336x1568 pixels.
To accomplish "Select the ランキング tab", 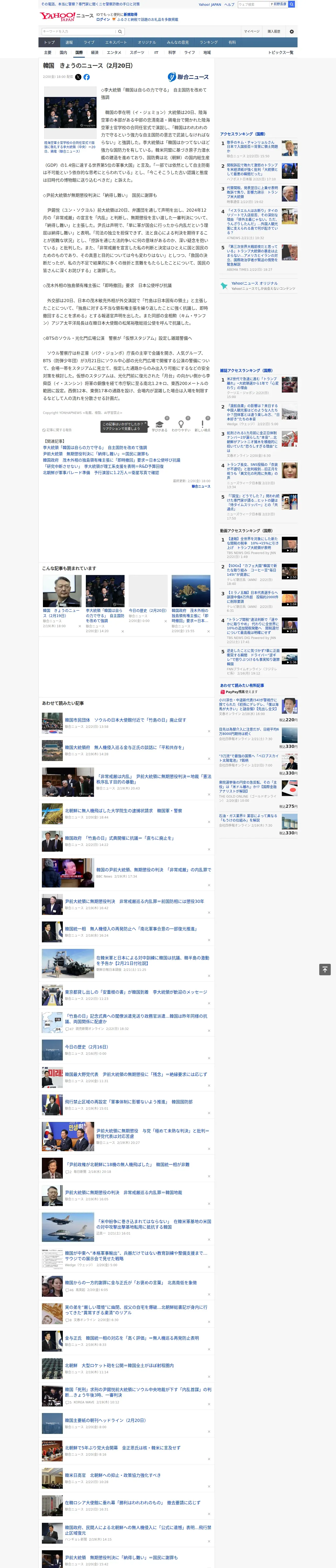I will 209,43.
